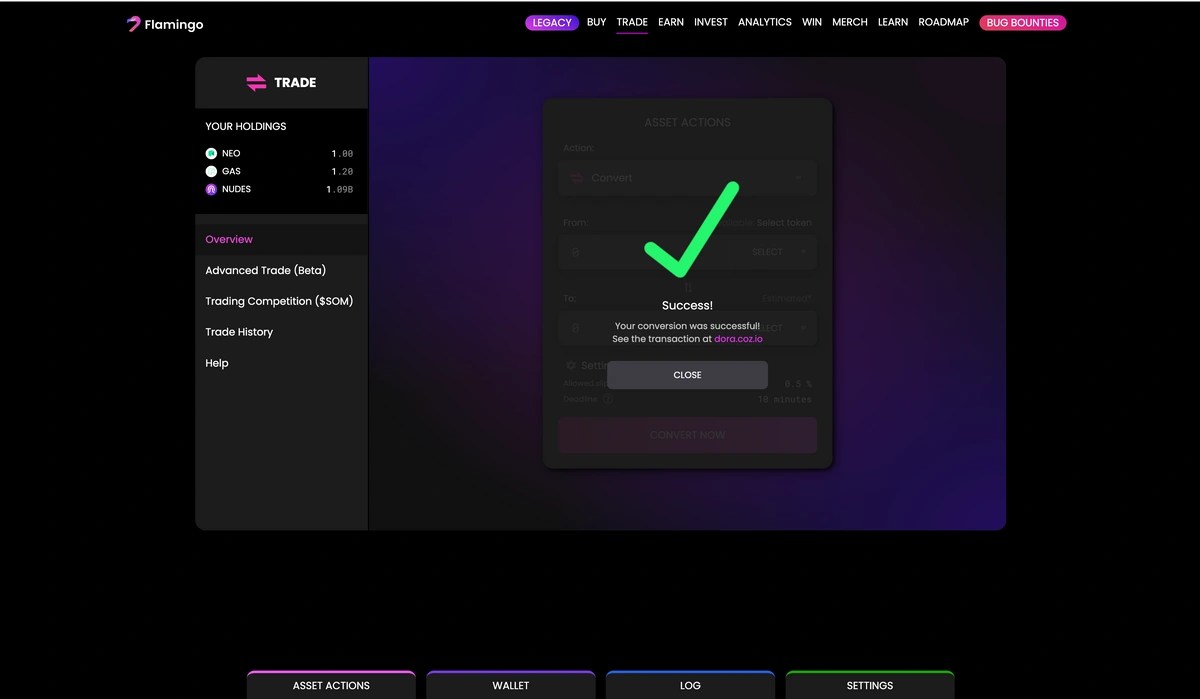Open the Action dropdown showing Convert

point(687,177)
